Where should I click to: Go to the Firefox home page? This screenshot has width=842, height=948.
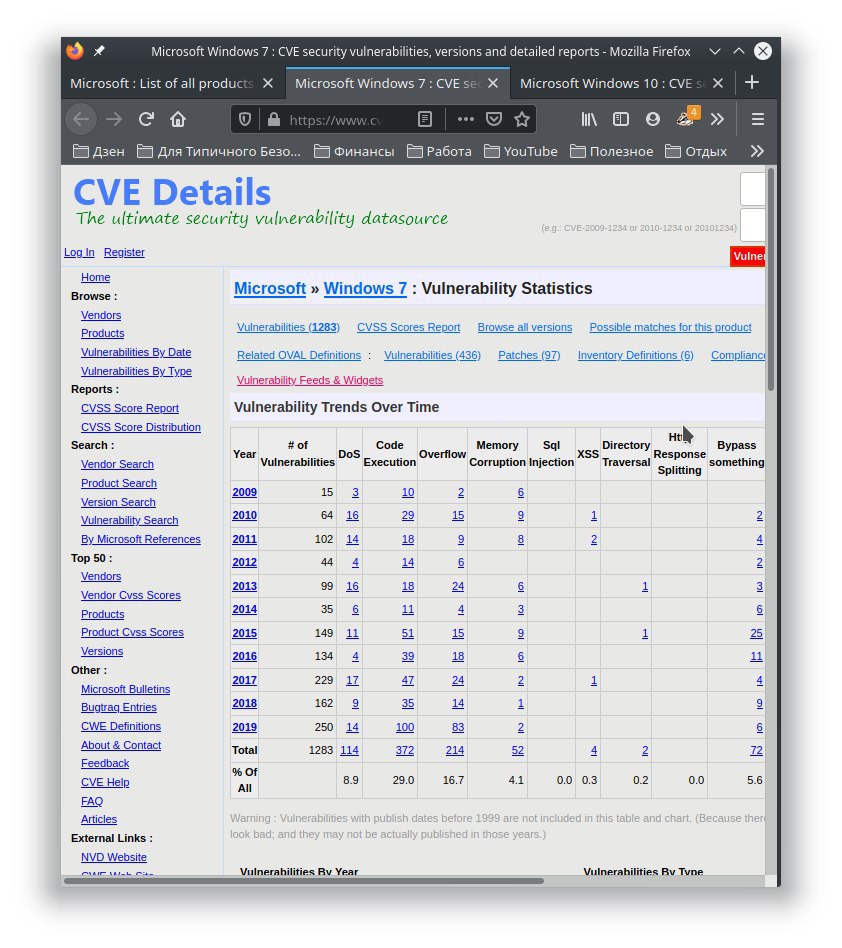(x=178, y=120)
